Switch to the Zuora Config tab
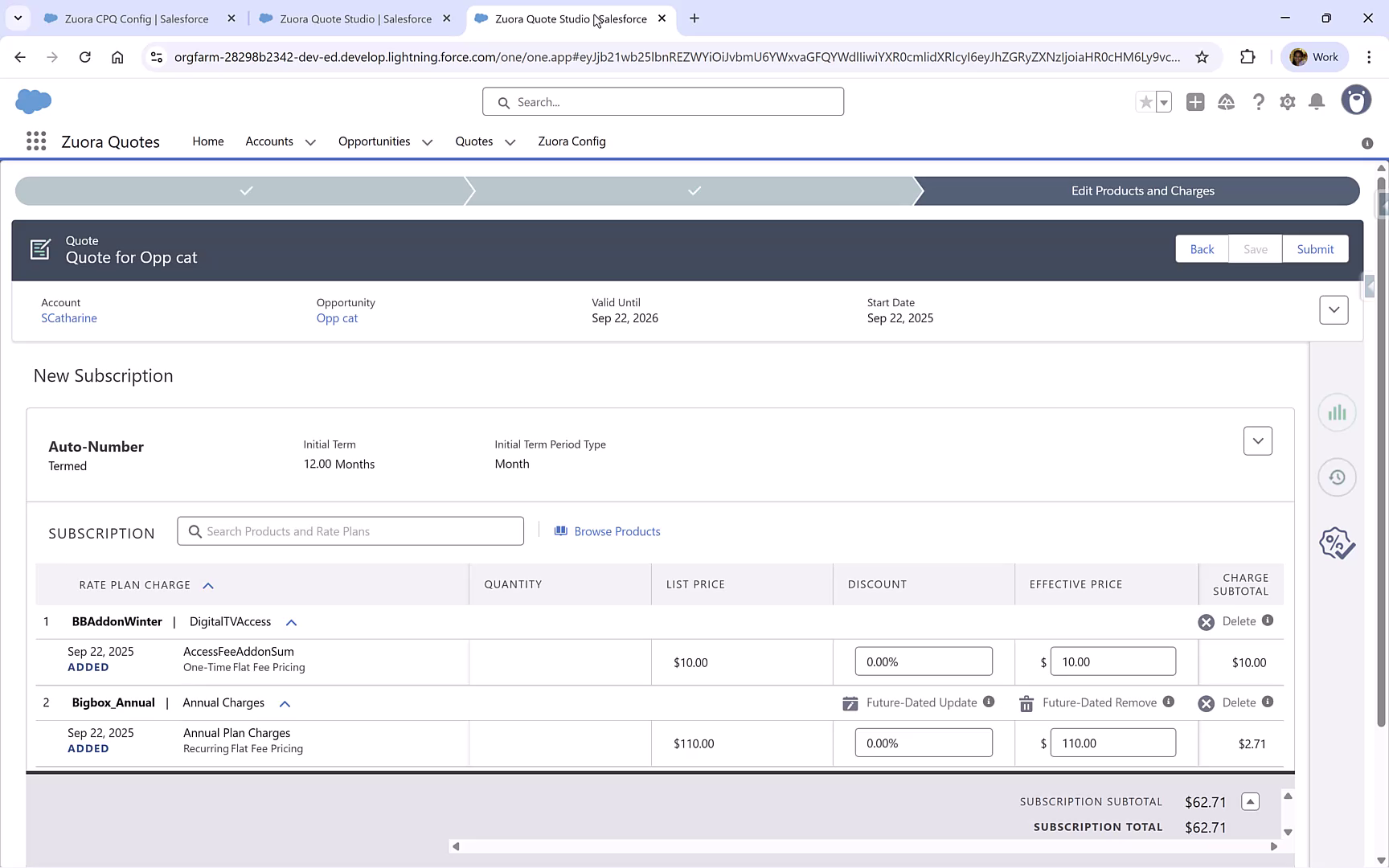This screenshot has height=868, width=1389. click(x=572, y=141)
